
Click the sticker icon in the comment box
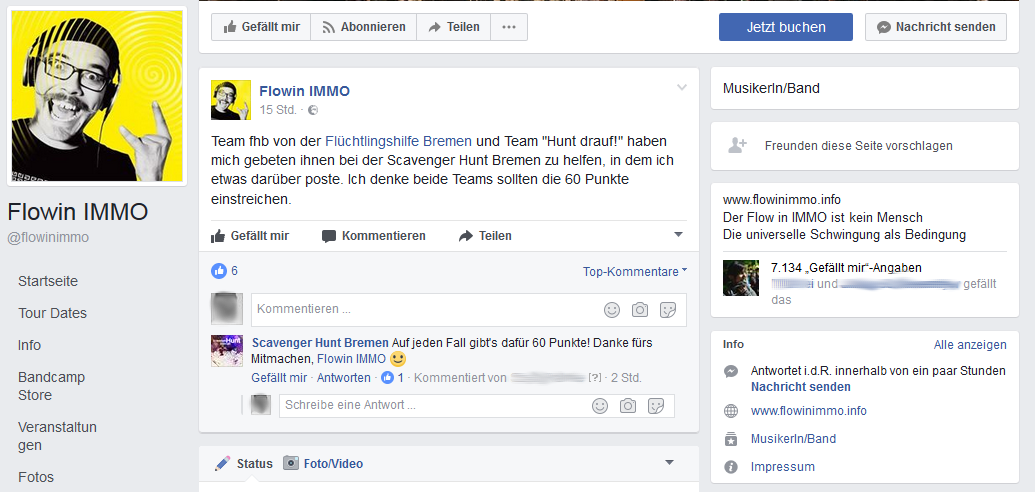point(668,310)
